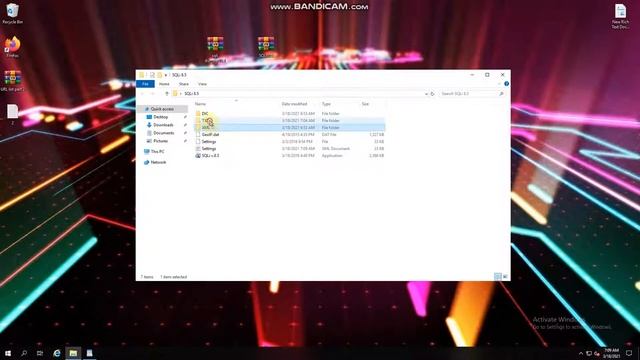Image resolution: width=640 pixels, height=360 pixels.
Task: Open Desktop in the navigation pane
Action: tap(160, 117)
